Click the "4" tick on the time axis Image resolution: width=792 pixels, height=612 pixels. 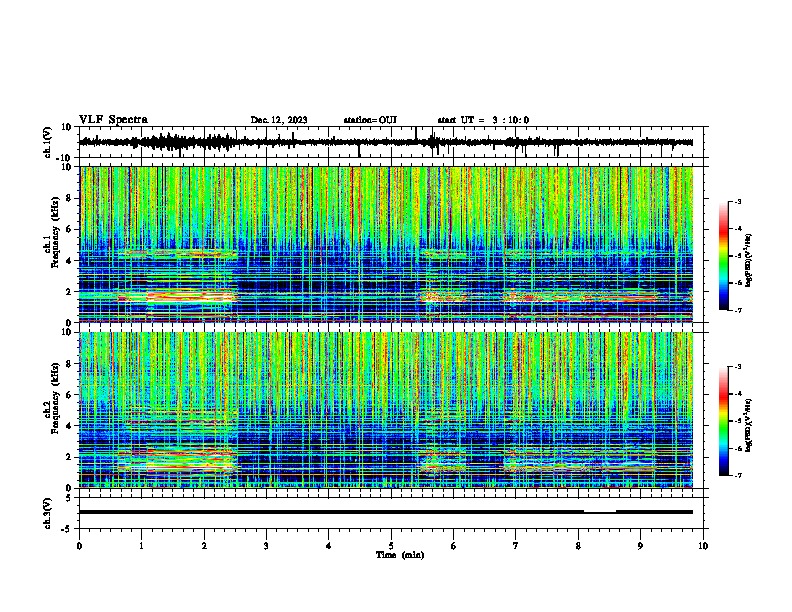(329, 546)
